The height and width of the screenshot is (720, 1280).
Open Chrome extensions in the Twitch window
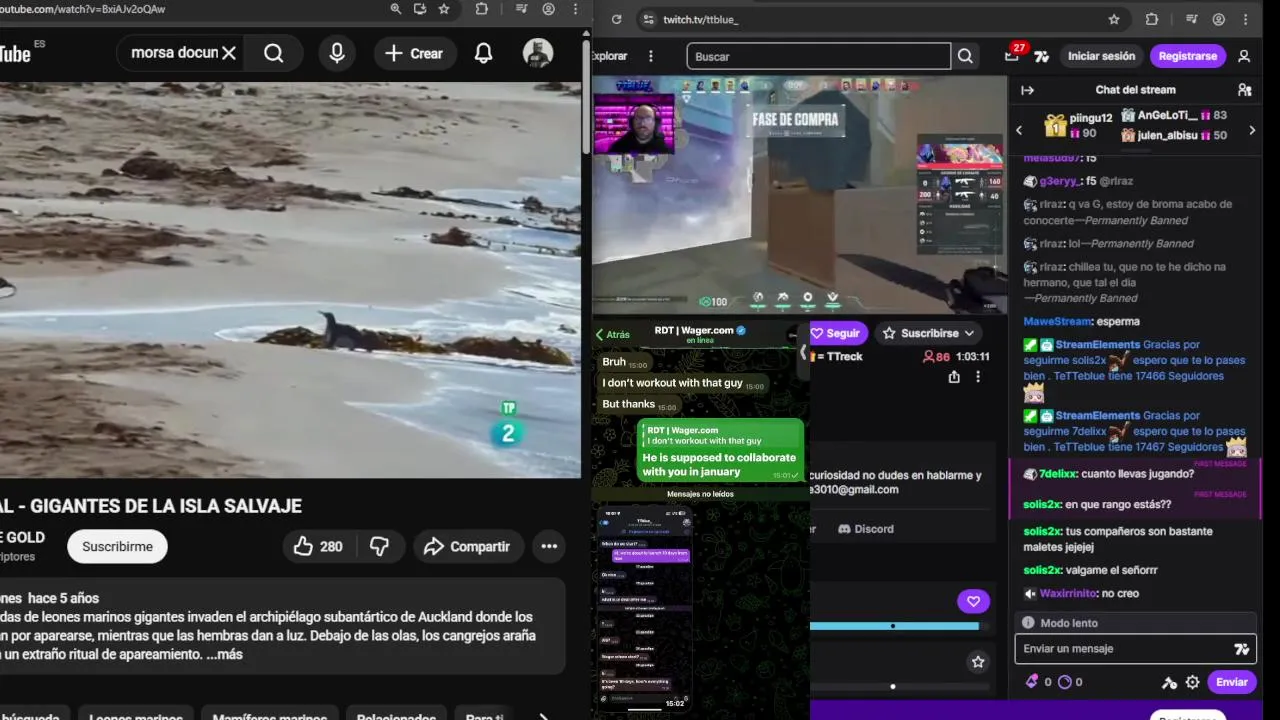tap(1152, 19)
